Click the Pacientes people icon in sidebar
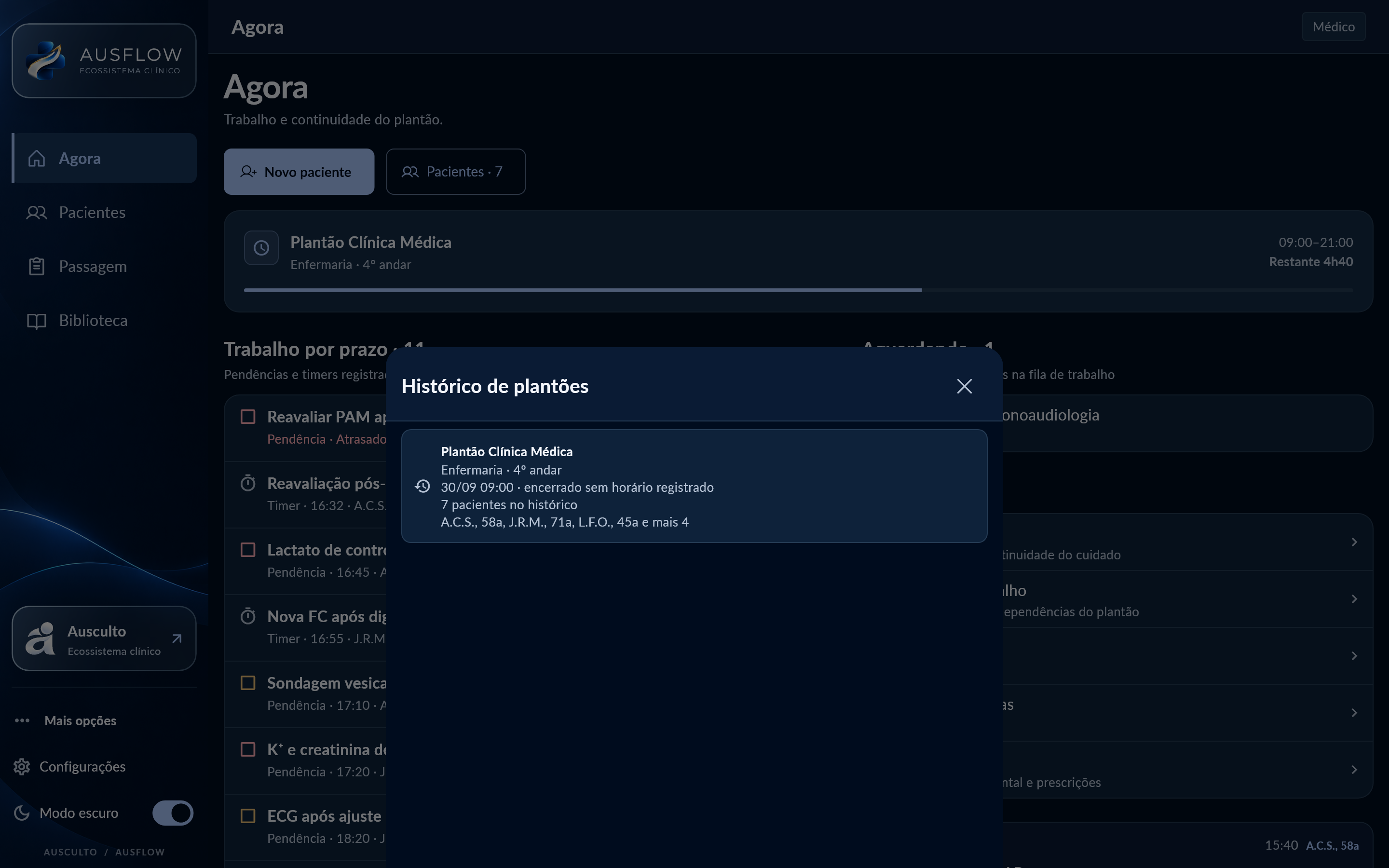This screenshot has width=1389, height=868. pos(37,212)
